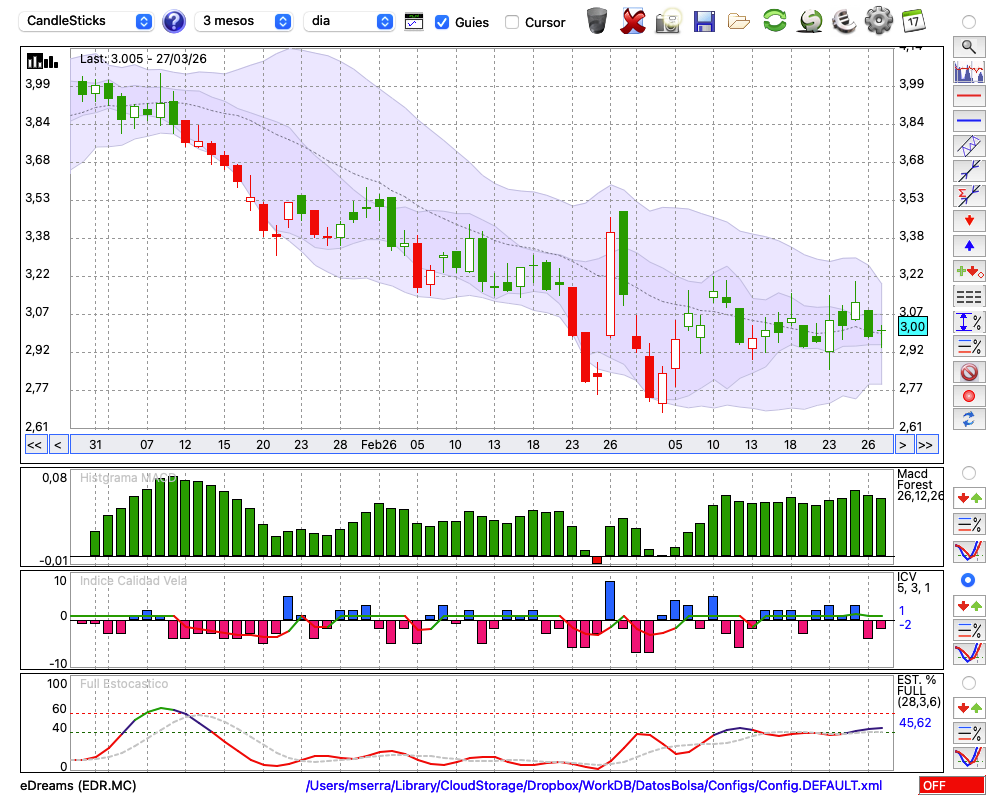This screenshot has height=800, width=1000.
Task: Select the radio button beside MACD panel
Action: 968,472
